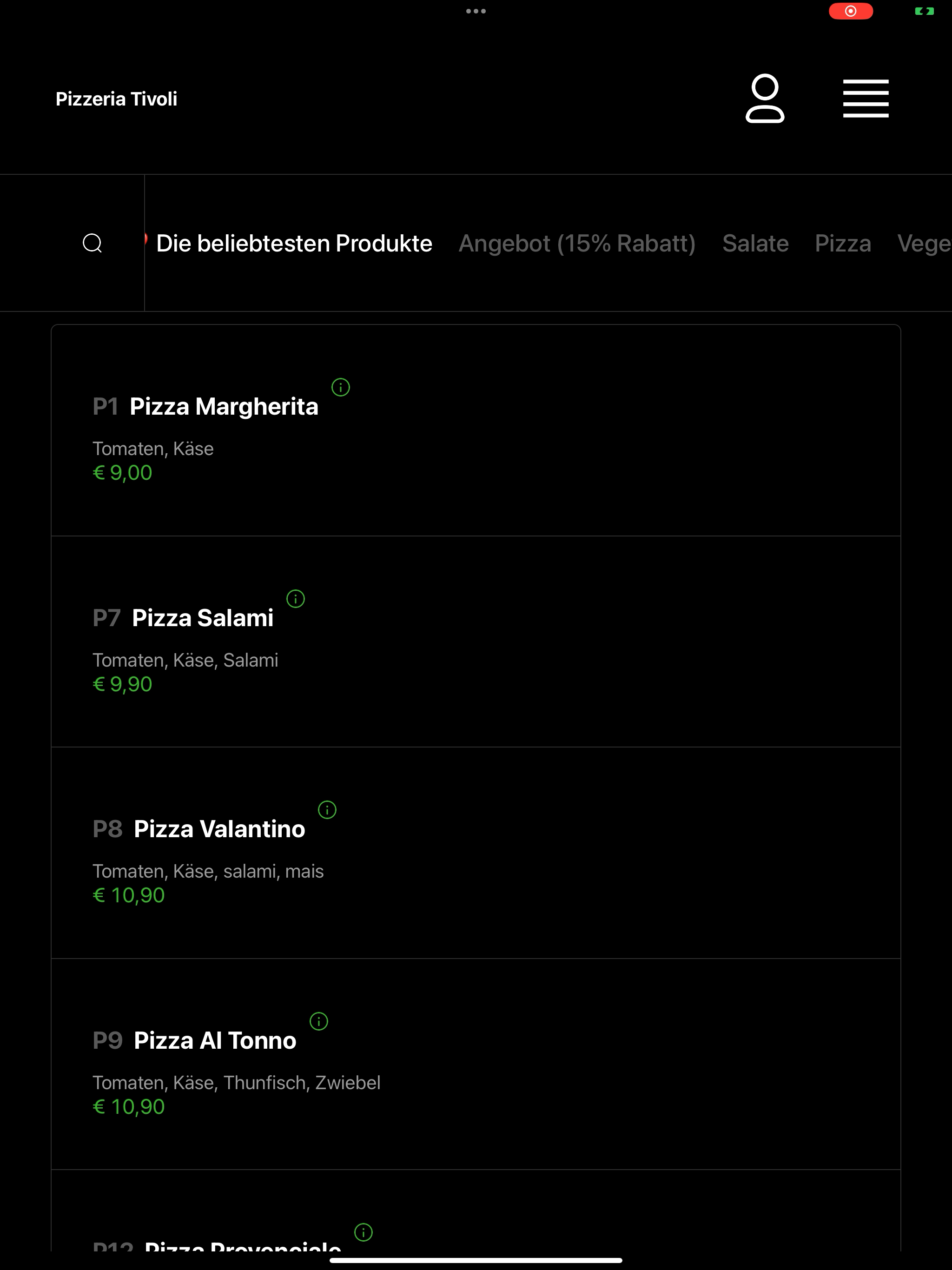Open the hamburger menu
Viewport: 952px width, 1270px height.
click(x=866, y=98)
